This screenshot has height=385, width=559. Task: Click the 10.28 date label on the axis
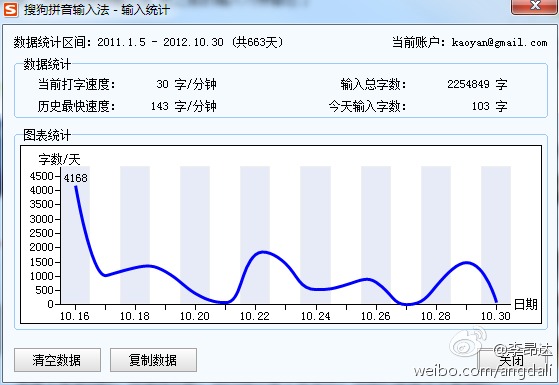[436, 316]
